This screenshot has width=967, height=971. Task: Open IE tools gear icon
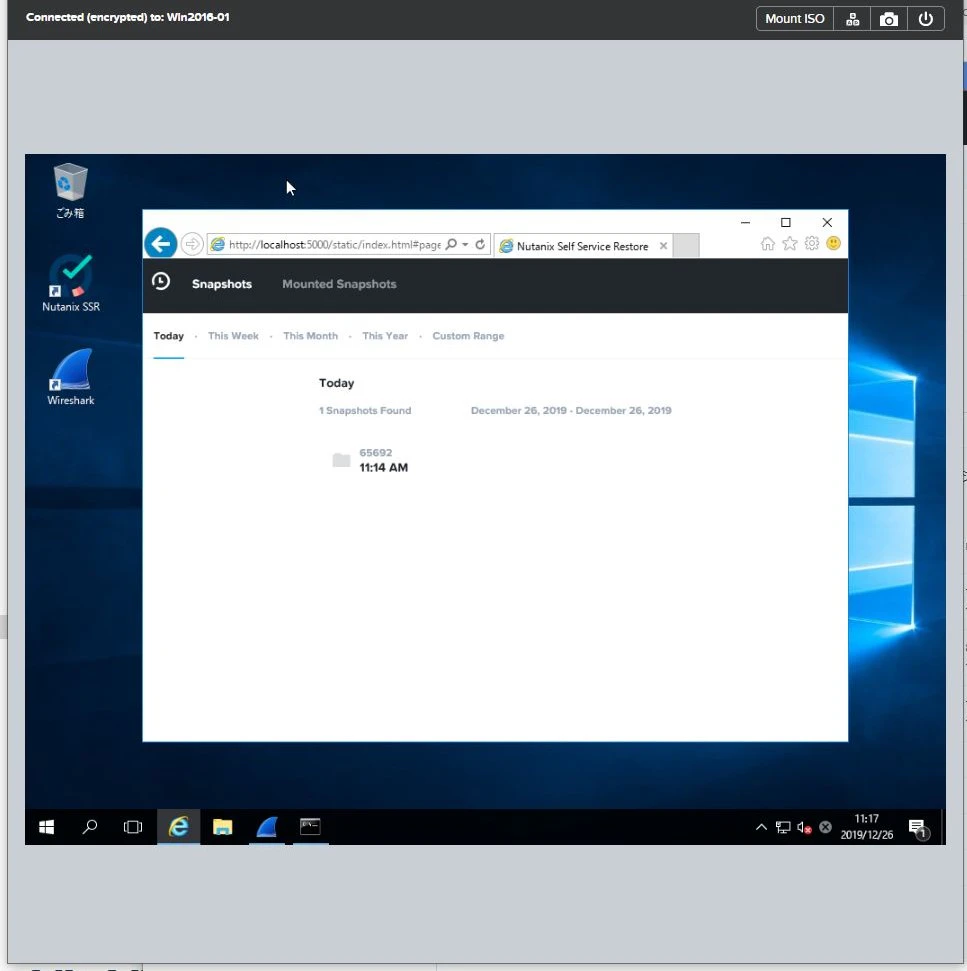[x=812, y=243]
